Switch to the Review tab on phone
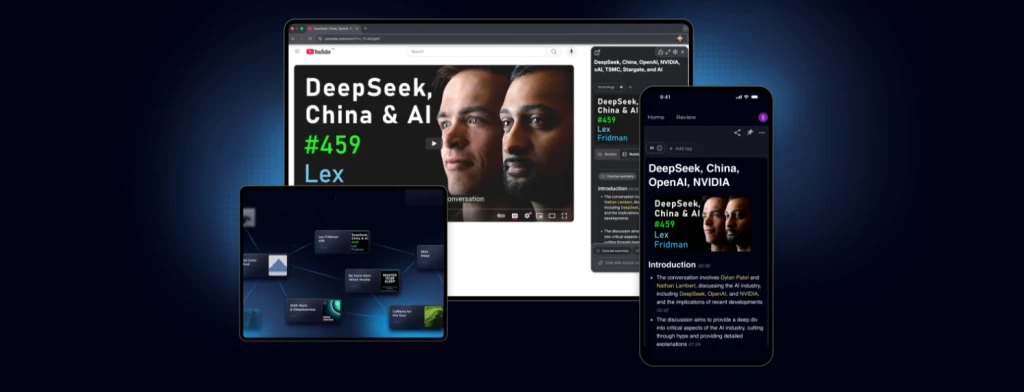This screenshot has height=392, width=1024. [686, 117]
